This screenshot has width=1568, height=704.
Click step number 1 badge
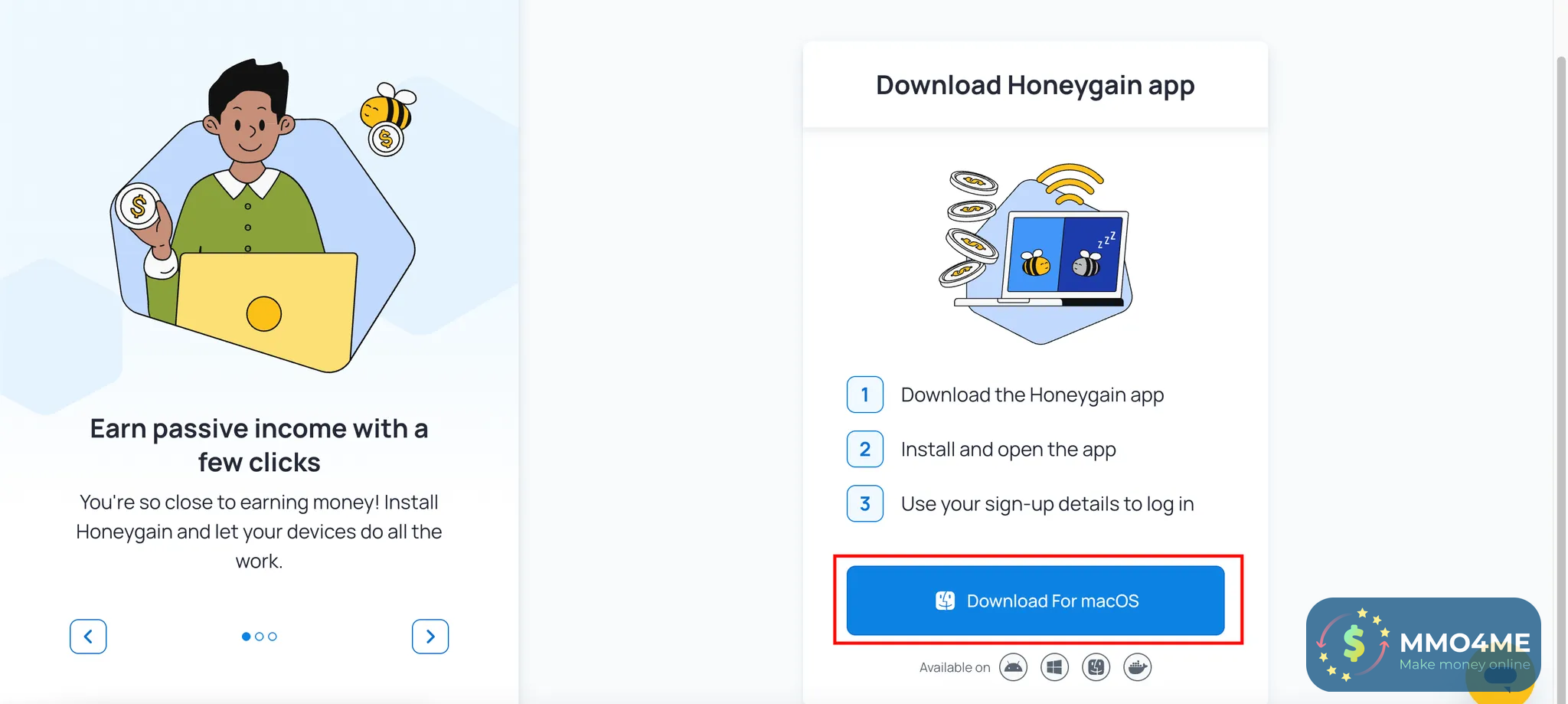pyautogui.click(x=865, y=395)
